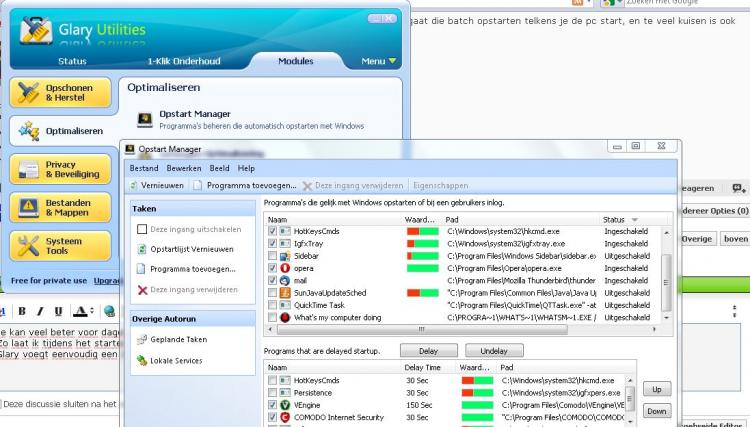Open Privacy & Beveiliging module
750x427 pixels.
point(60,169)
